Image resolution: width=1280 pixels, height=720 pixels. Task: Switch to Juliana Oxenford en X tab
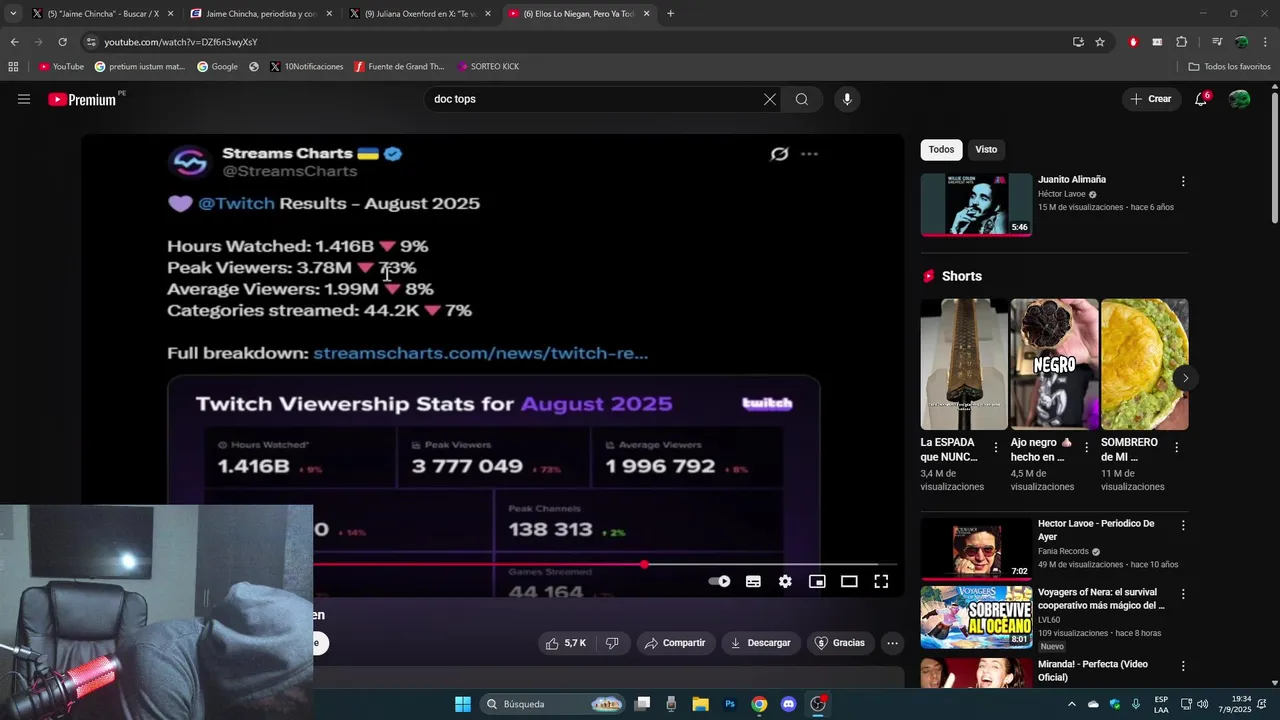419,14
